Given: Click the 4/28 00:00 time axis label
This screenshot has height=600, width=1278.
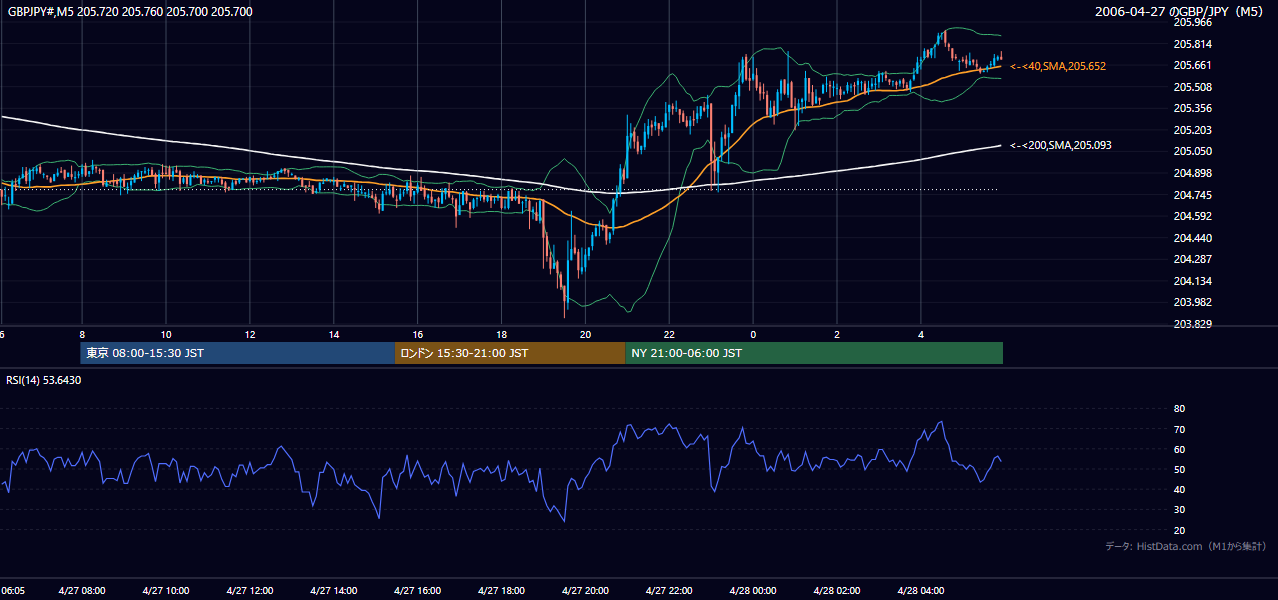Looking at the screenshot, I should click(753, 591).
